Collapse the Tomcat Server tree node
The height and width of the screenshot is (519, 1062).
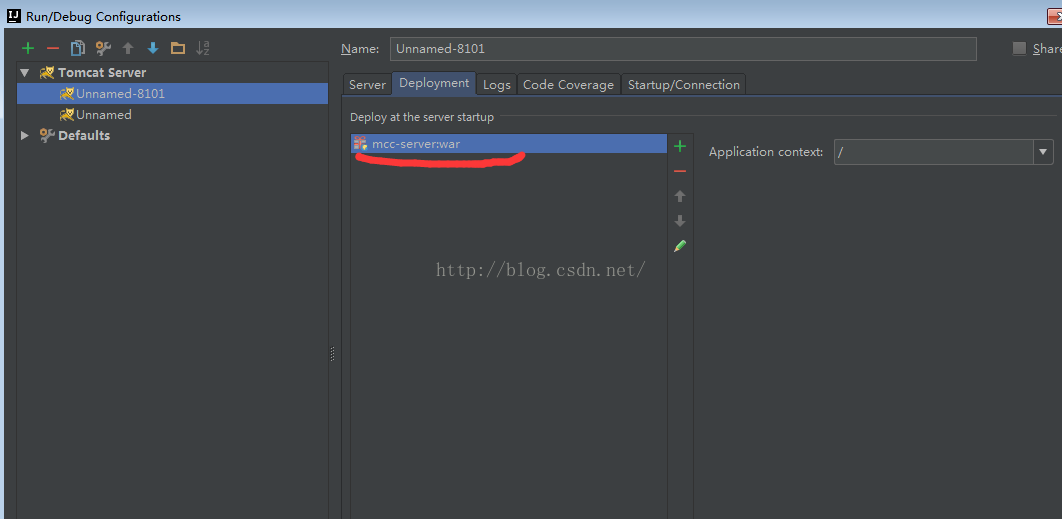25,72
